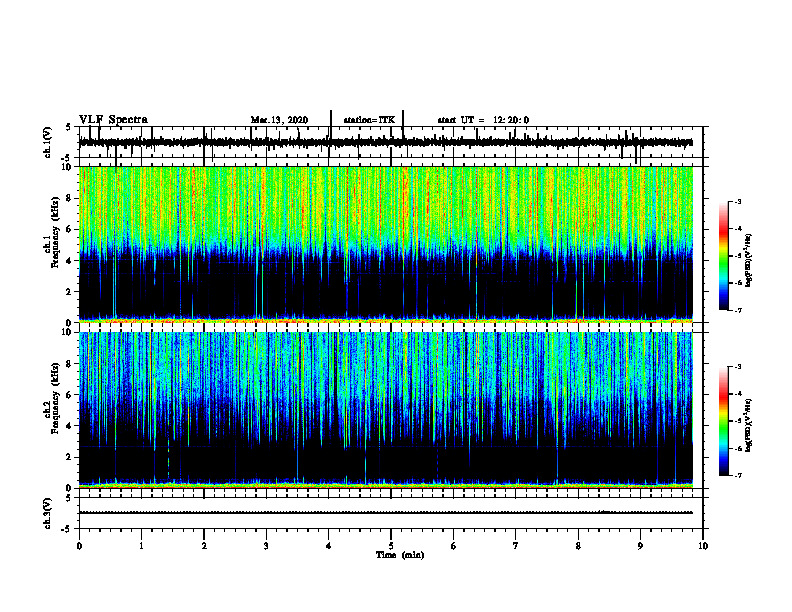Click the ch.2 colorbar log(PSD) label
The image size is (792, 612).
coord(749,425)
